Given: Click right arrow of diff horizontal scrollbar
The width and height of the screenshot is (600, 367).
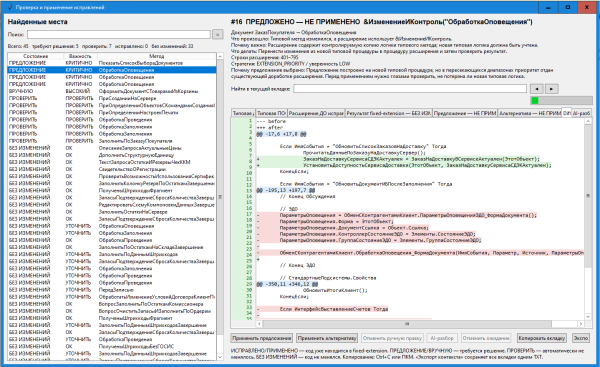Looking at the screenshot, I should click(x=581, y=324).
